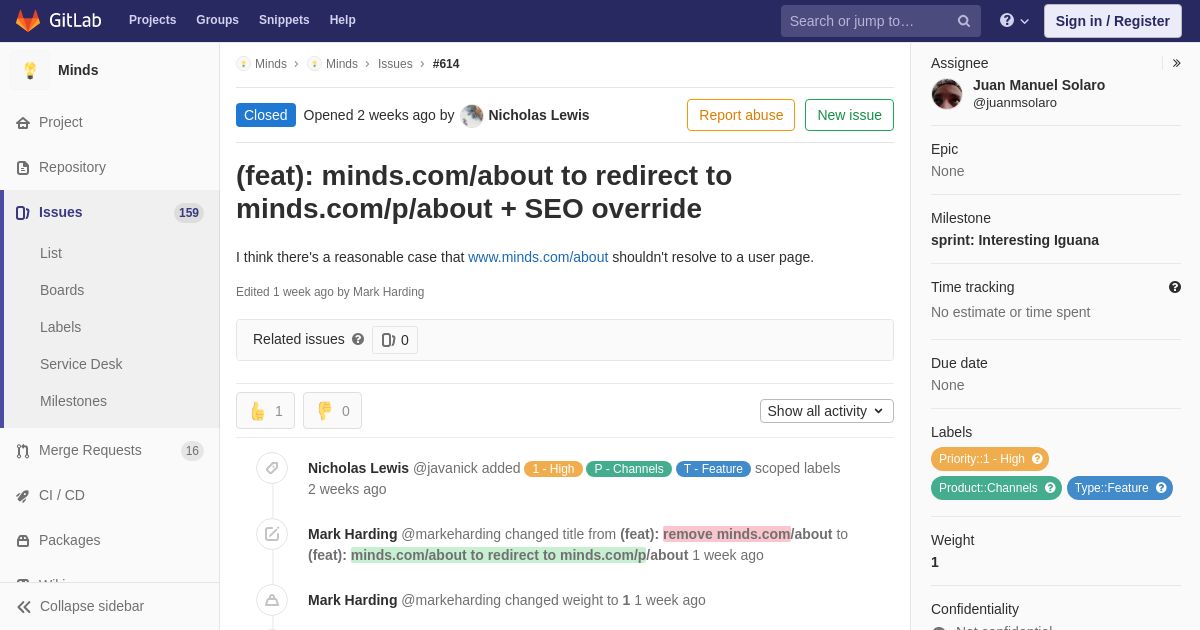Viewport: 1200px width, 630px height.
Task: Open Snippets in the top navbar
Action: click(284, 20)
